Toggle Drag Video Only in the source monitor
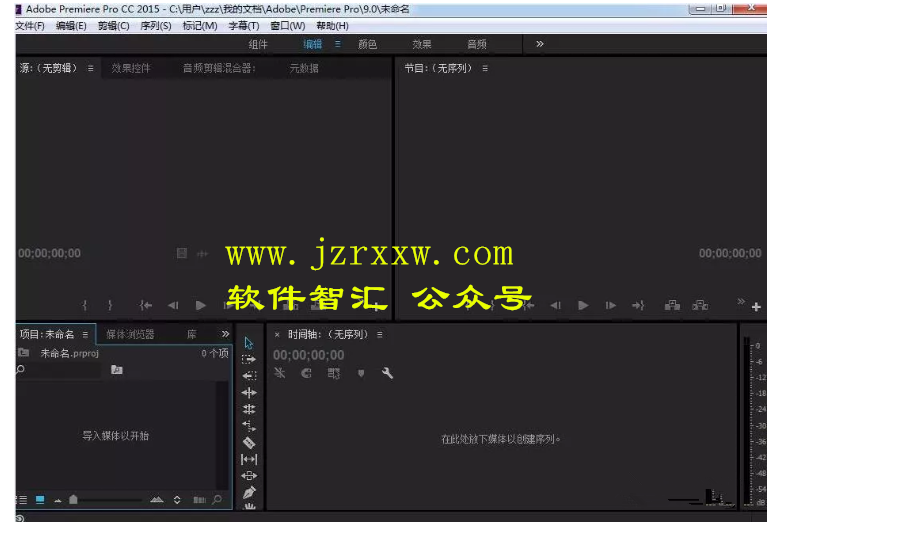Viewport: 920px width, 540px height. pos(181,254)
